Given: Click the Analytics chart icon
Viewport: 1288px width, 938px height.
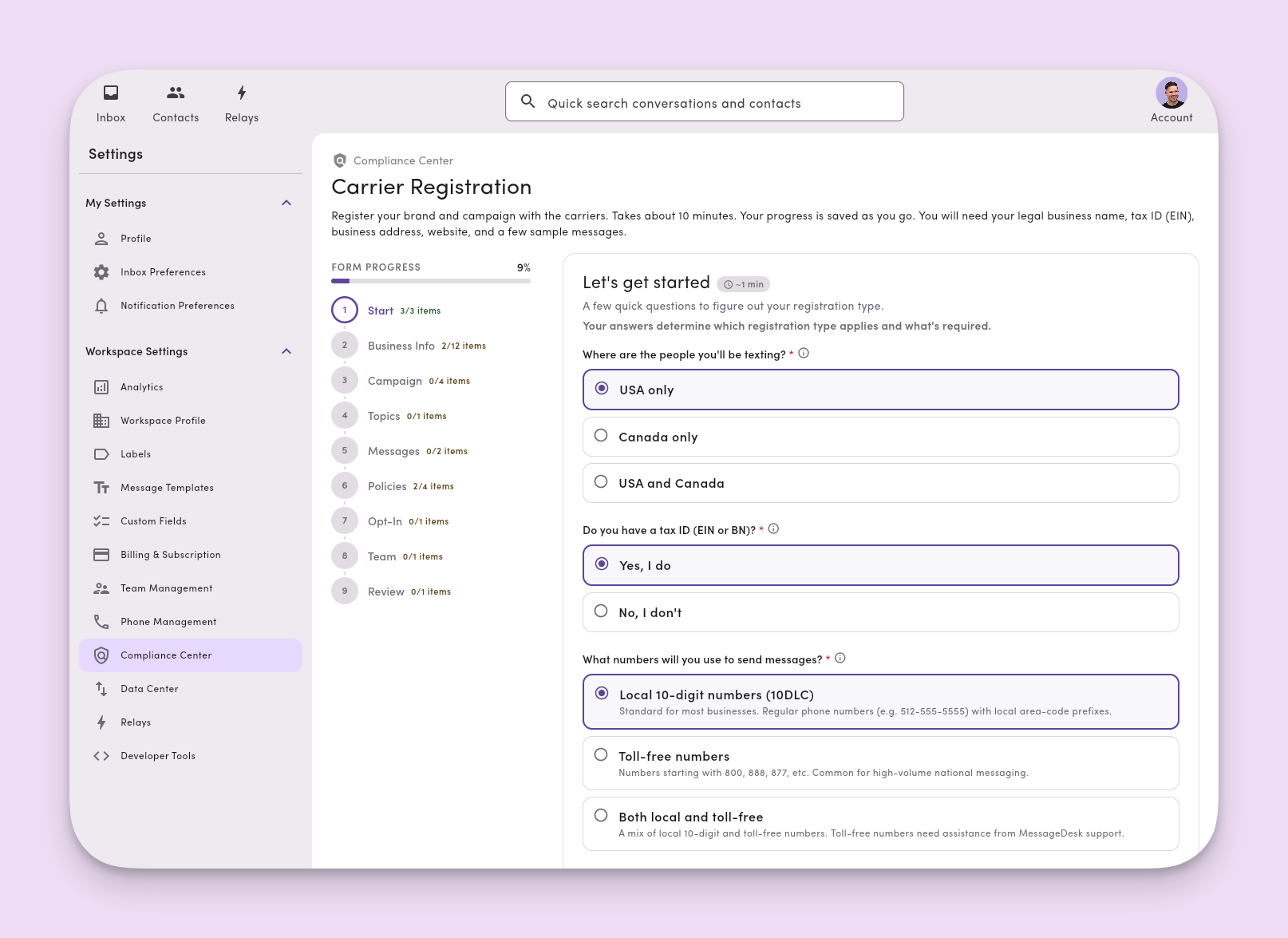Looking at the screenshot, I should point(101,387).
